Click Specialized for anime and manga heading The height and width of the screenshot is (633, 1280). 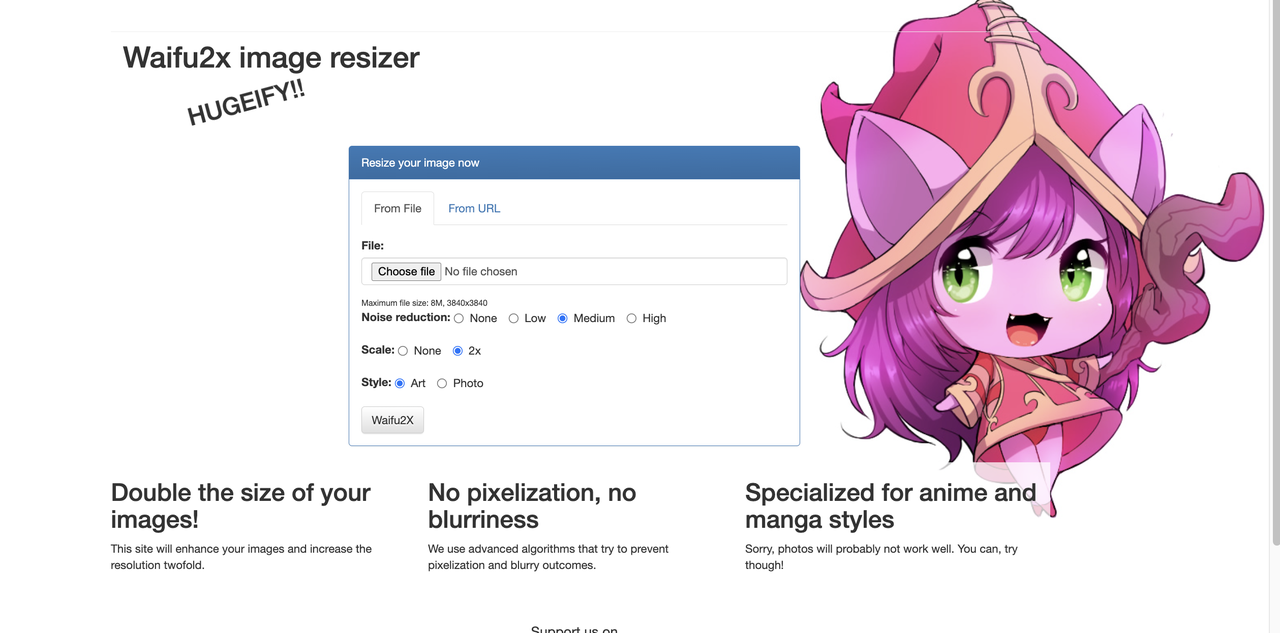point(891,506)
